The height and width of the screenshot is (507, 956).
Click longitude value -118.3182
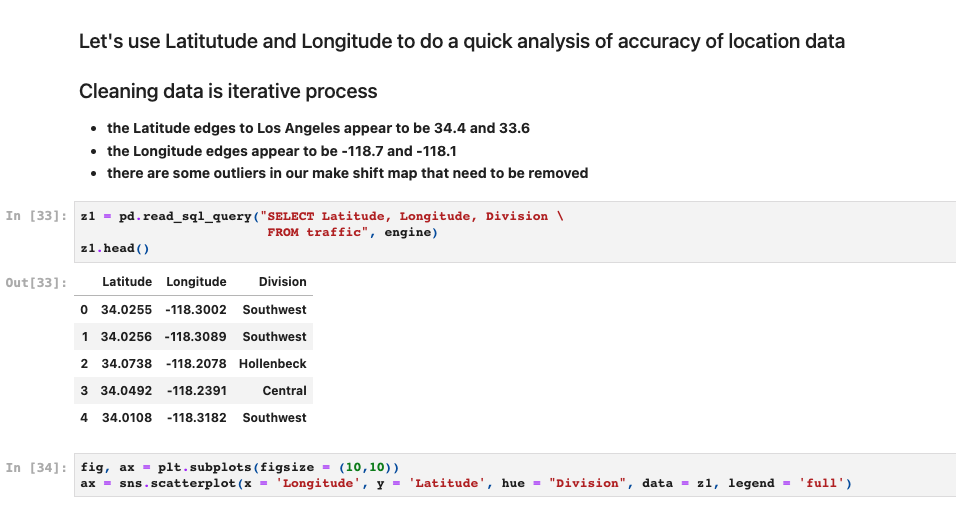196,417
